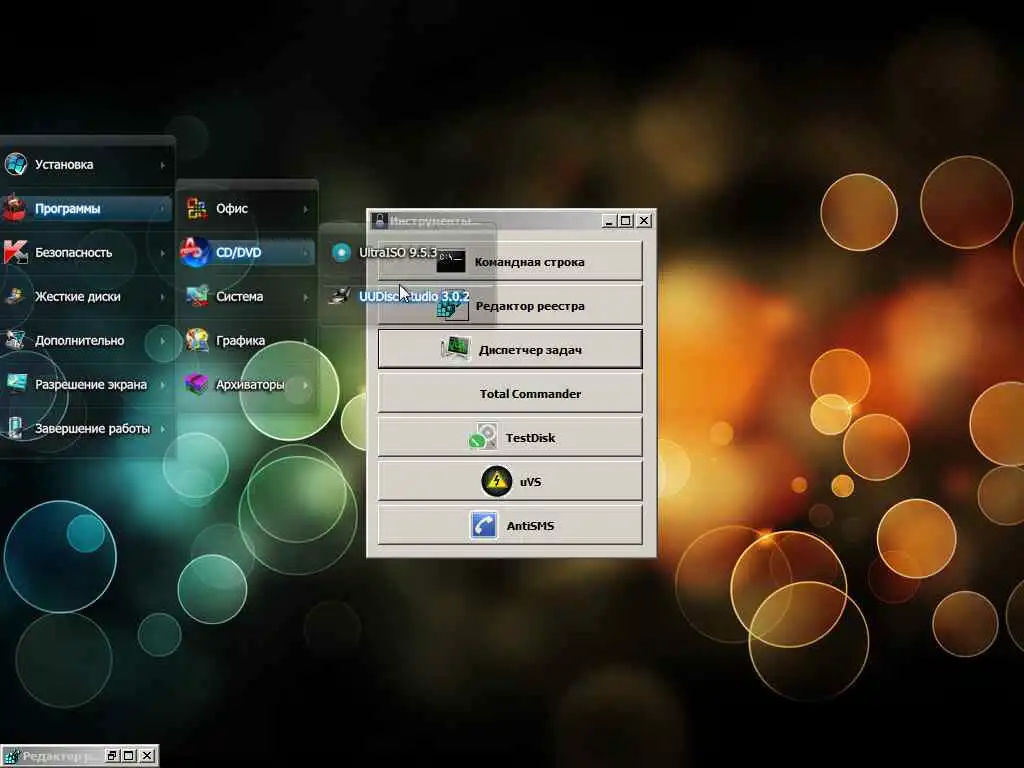Expand the Программы submenu arrow
The image size is (1024, 768).
pyautogui.click(x=163, y=209)
